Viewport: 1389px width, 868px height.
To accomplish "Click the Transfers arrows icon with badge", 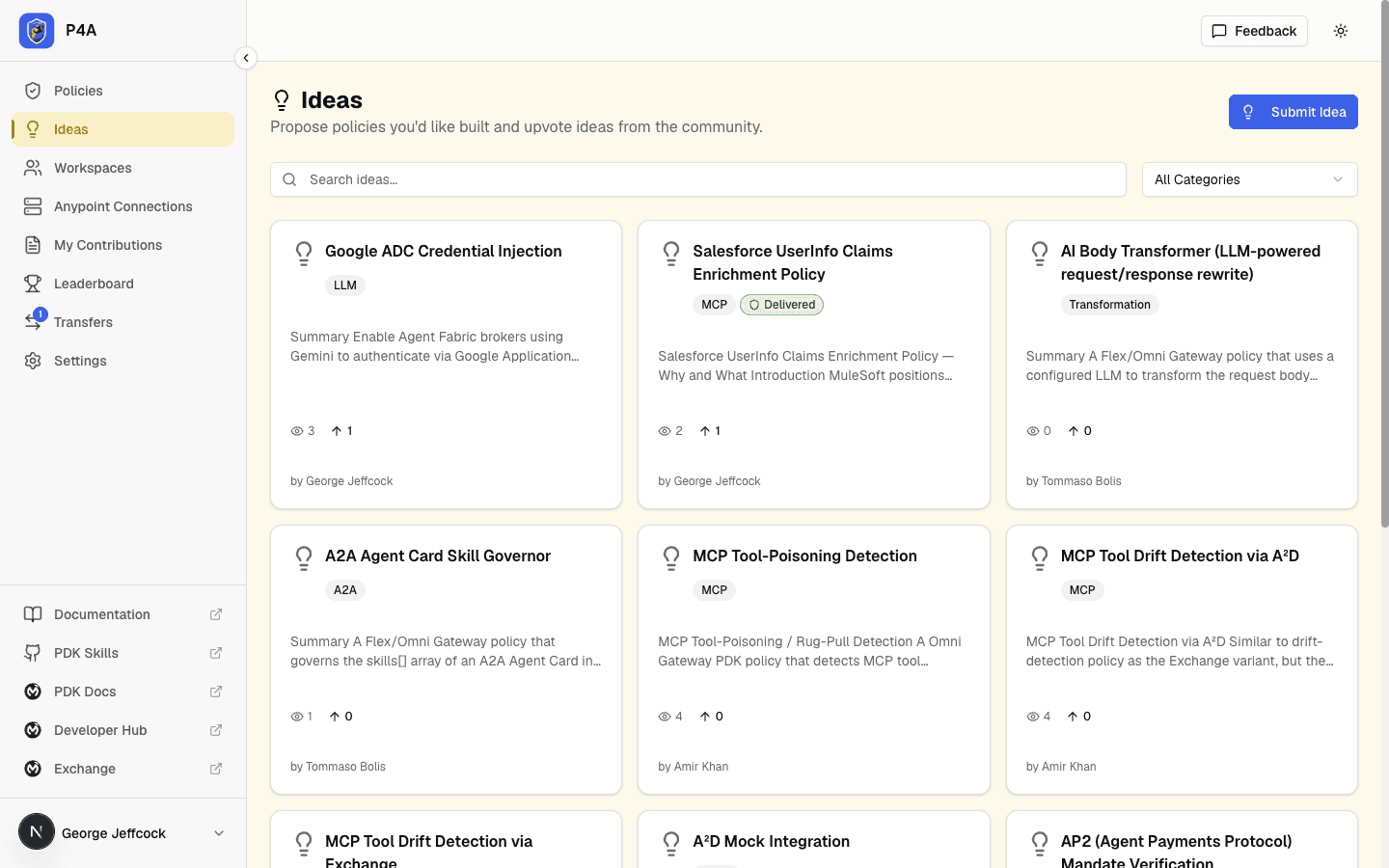I will tap(34, 320).
